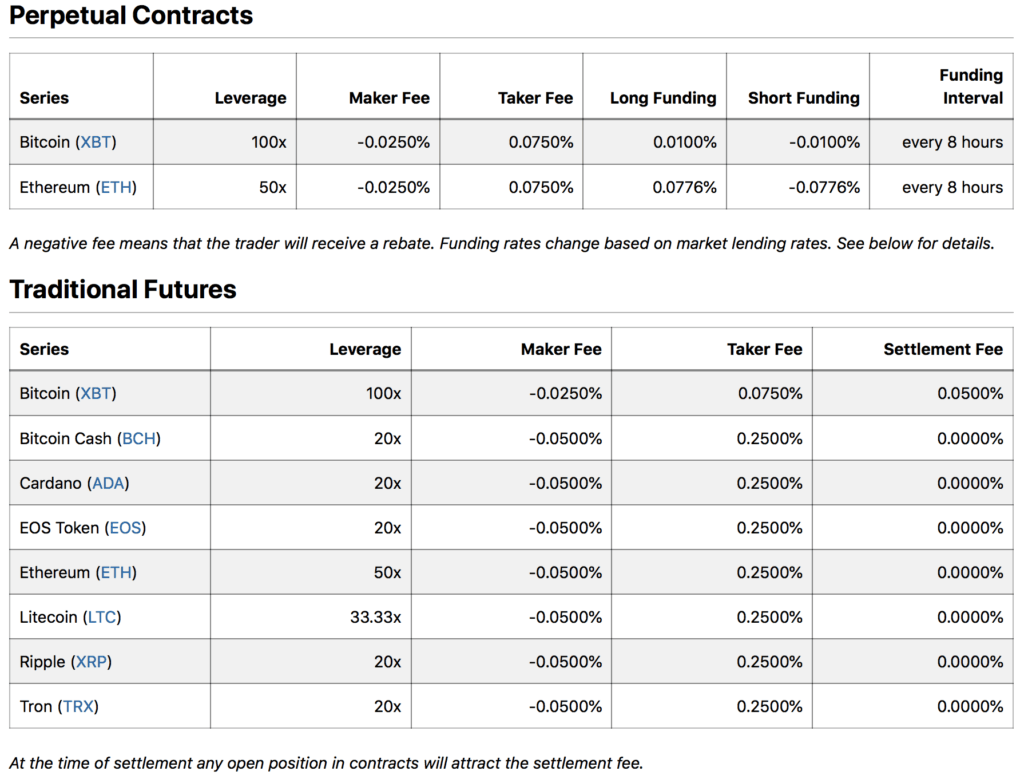Screen dimensions: 1024x783
Task: Select the Funding Interval column header
Action: pyautogui.click(x=970, y=86)
